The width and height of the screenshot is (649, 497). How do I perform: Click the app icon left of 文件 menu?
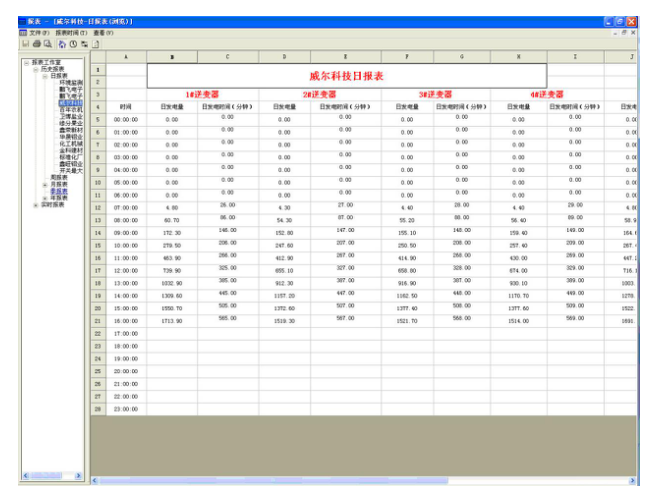click(x=23, y=33)
